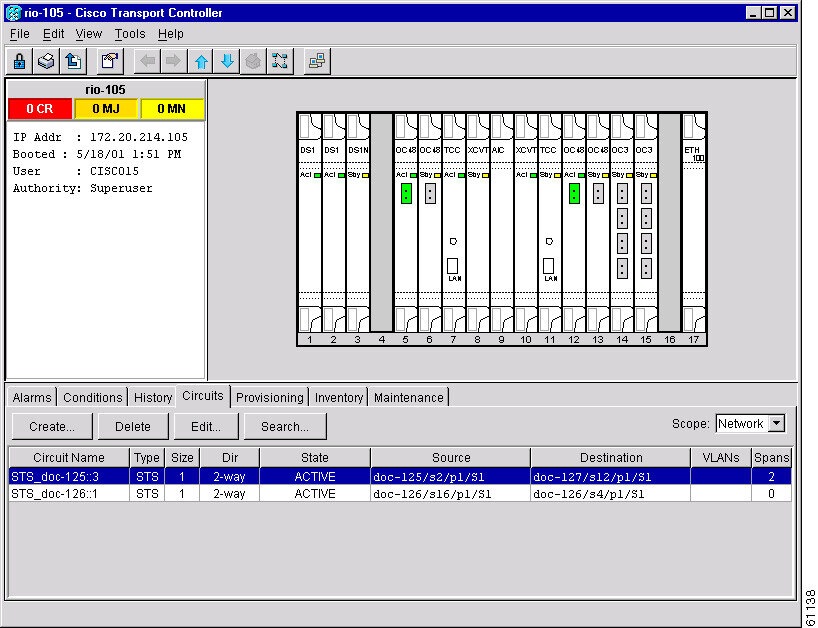Select the gray port on slot 13 OC48 card
This screenshot has width=818, height=628.
(598, 194)
